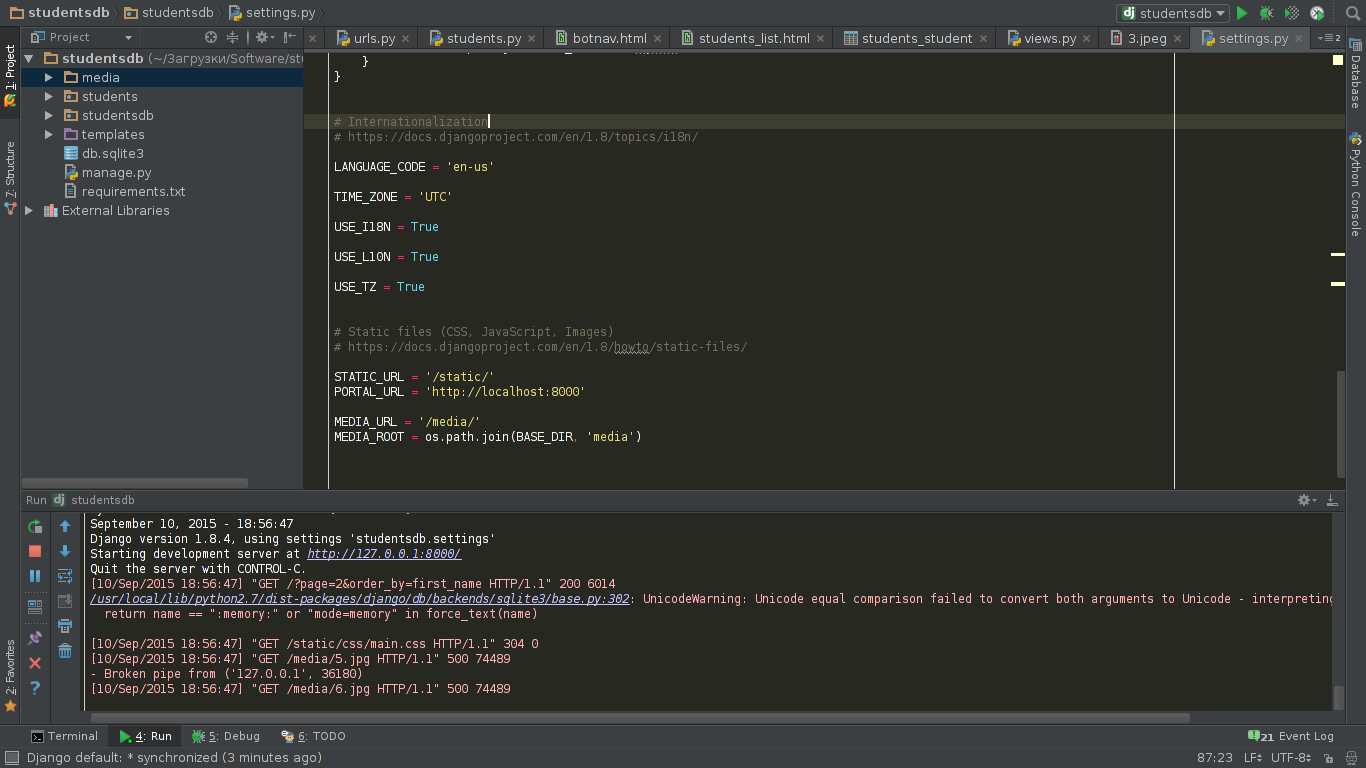
Task: Open 6: TODO tool window
Action: 313,736
